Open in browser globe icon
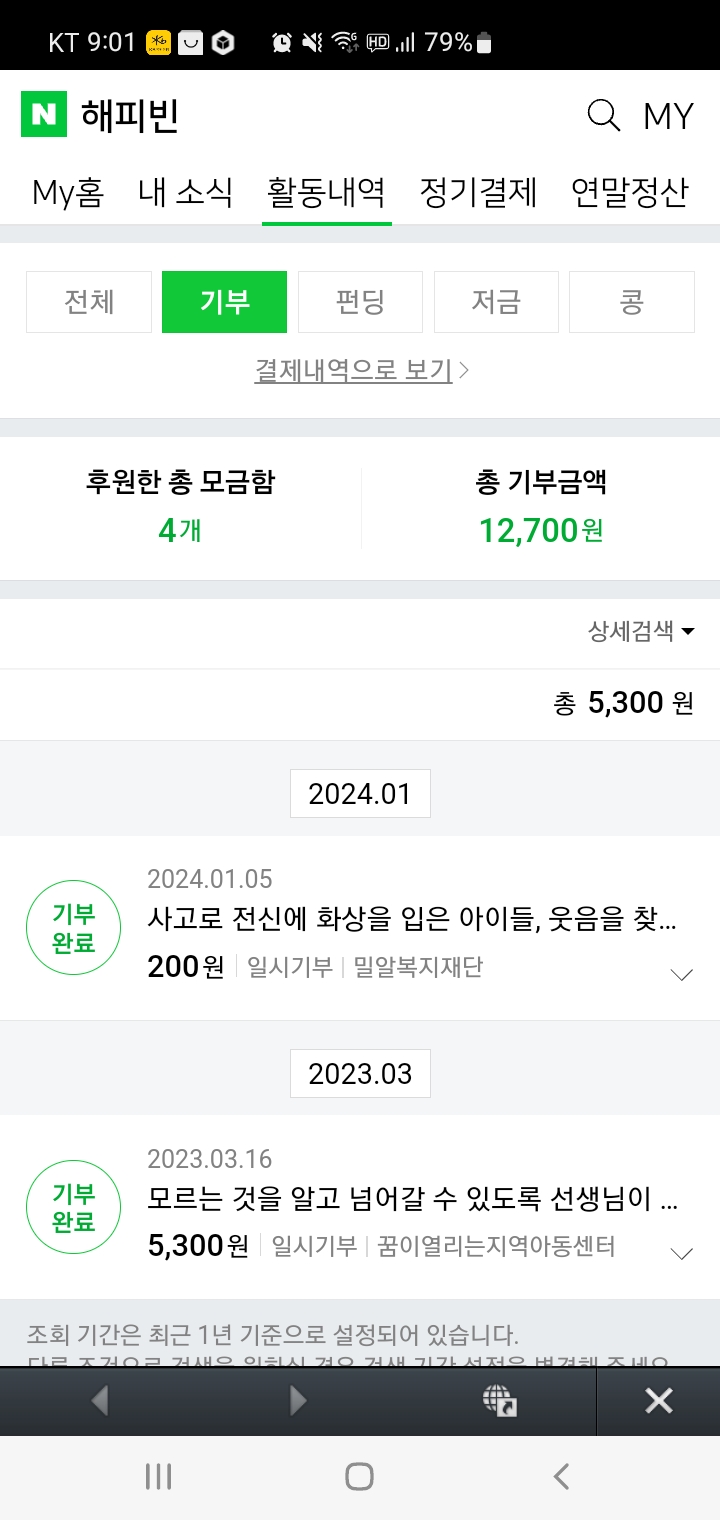 (499, 1401)
